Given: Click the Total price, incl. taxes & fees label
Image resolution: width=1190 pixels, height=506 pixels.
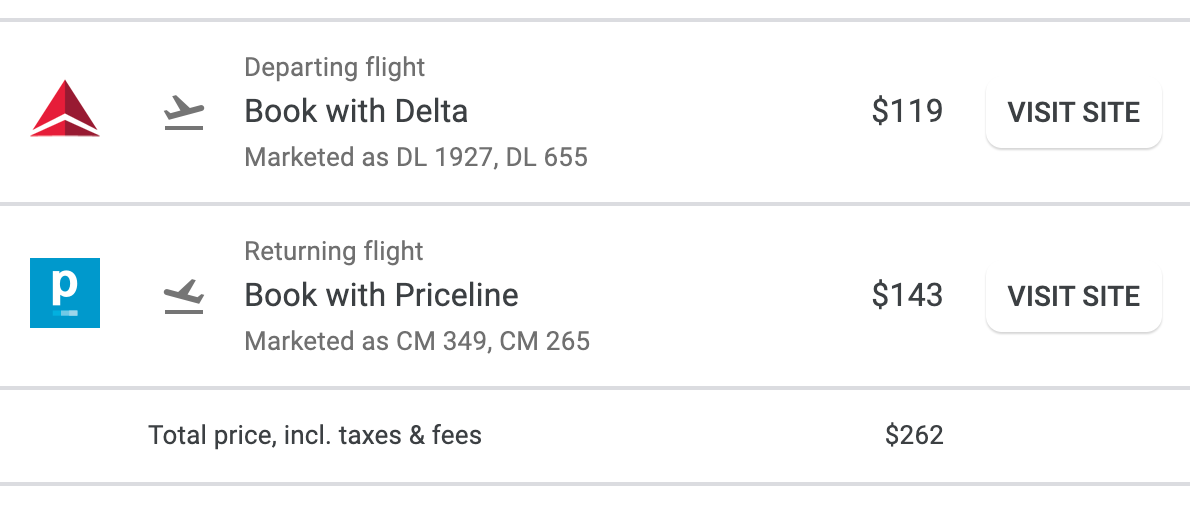Looking at the screenshot, I should click(x=315, y=435).
